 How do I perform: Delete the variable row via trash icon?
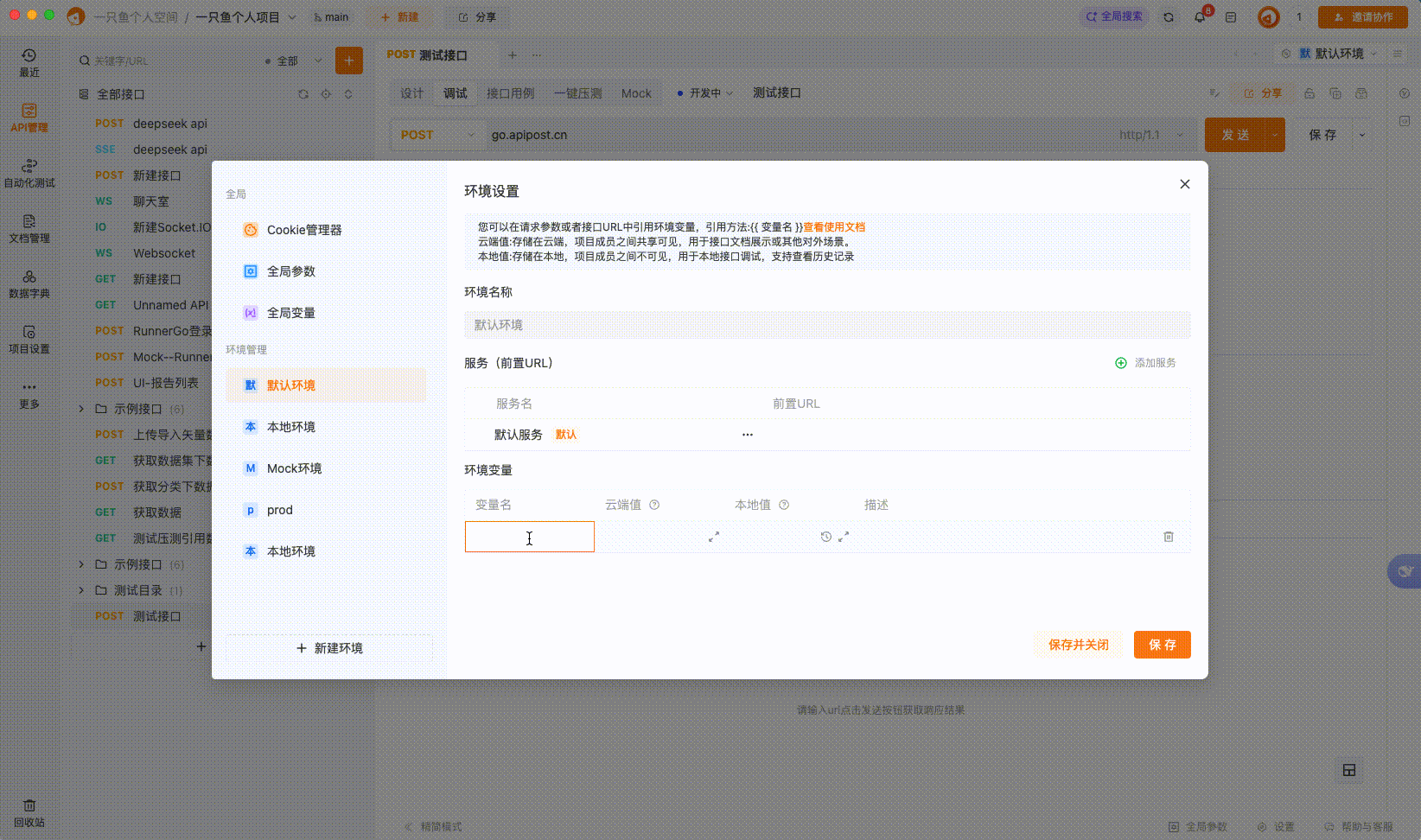point(1169,537)
